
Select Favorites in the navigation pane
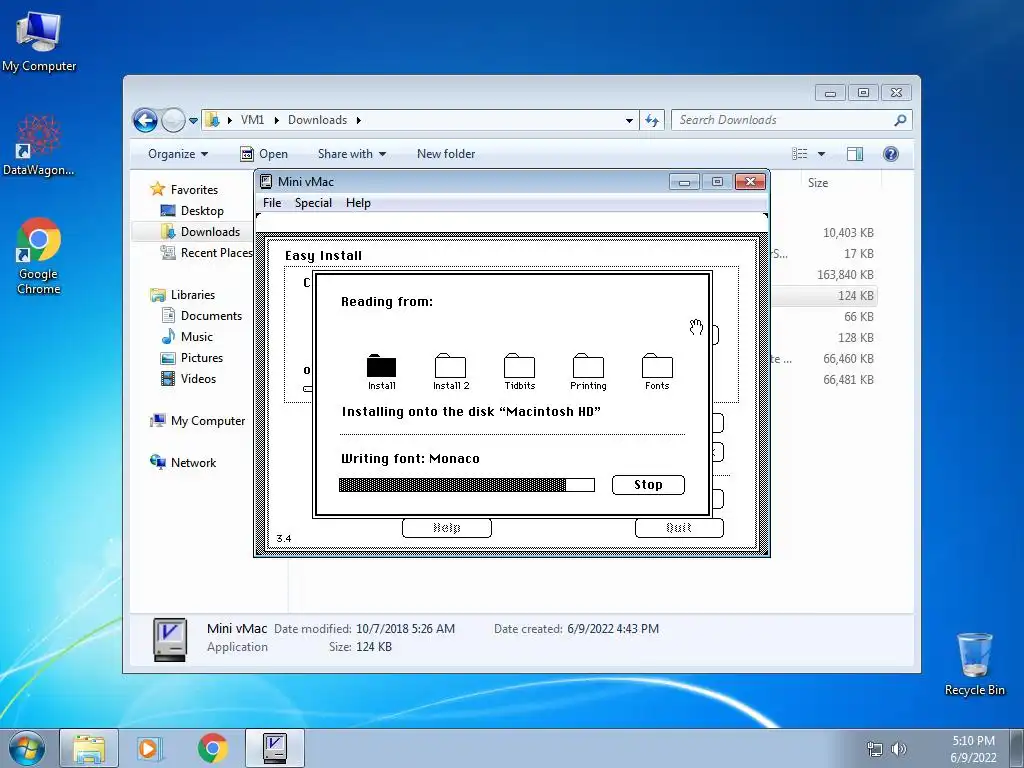pyautogui.click(x=184, y=189)
